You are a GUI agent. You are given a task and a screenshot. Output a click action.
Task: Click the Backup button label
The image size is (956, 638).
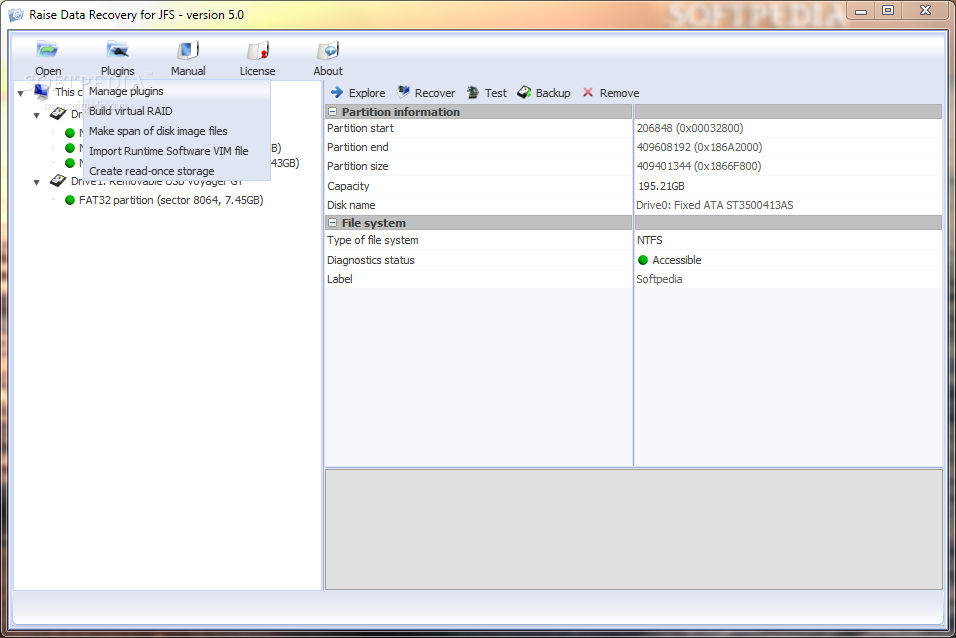click(553, 93)
